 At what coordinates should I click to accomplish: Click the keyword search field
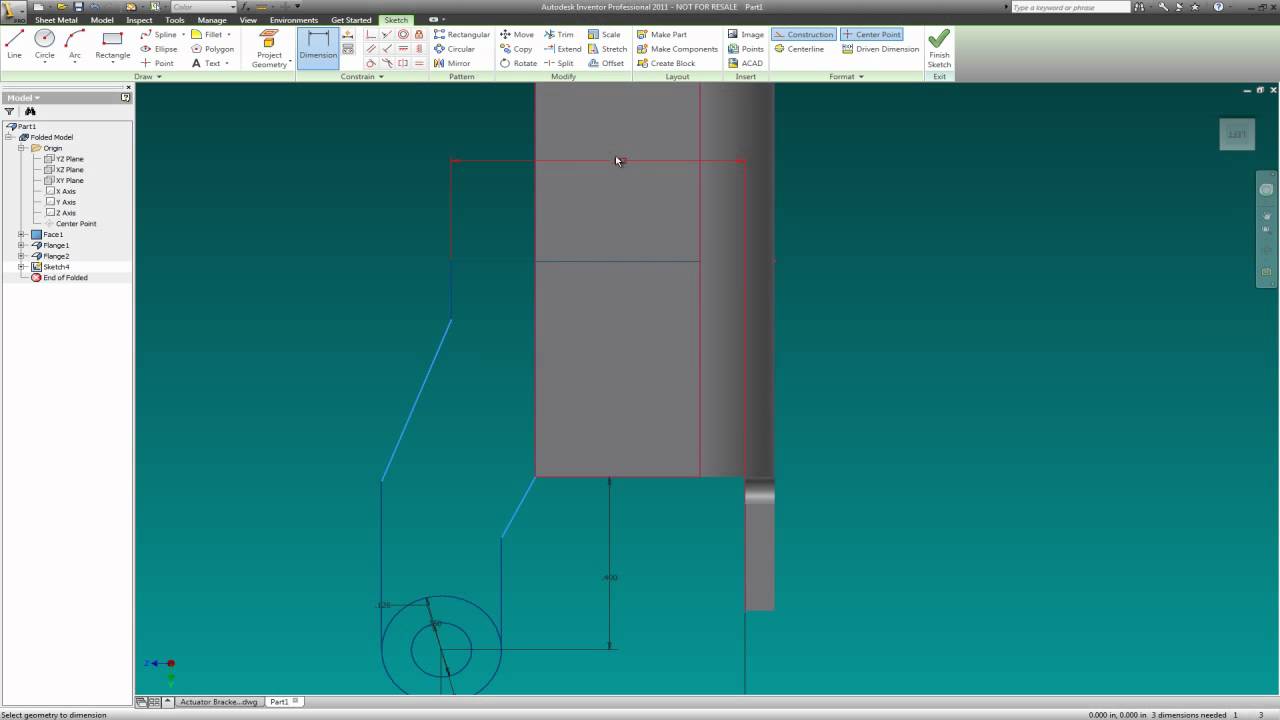1070,7
